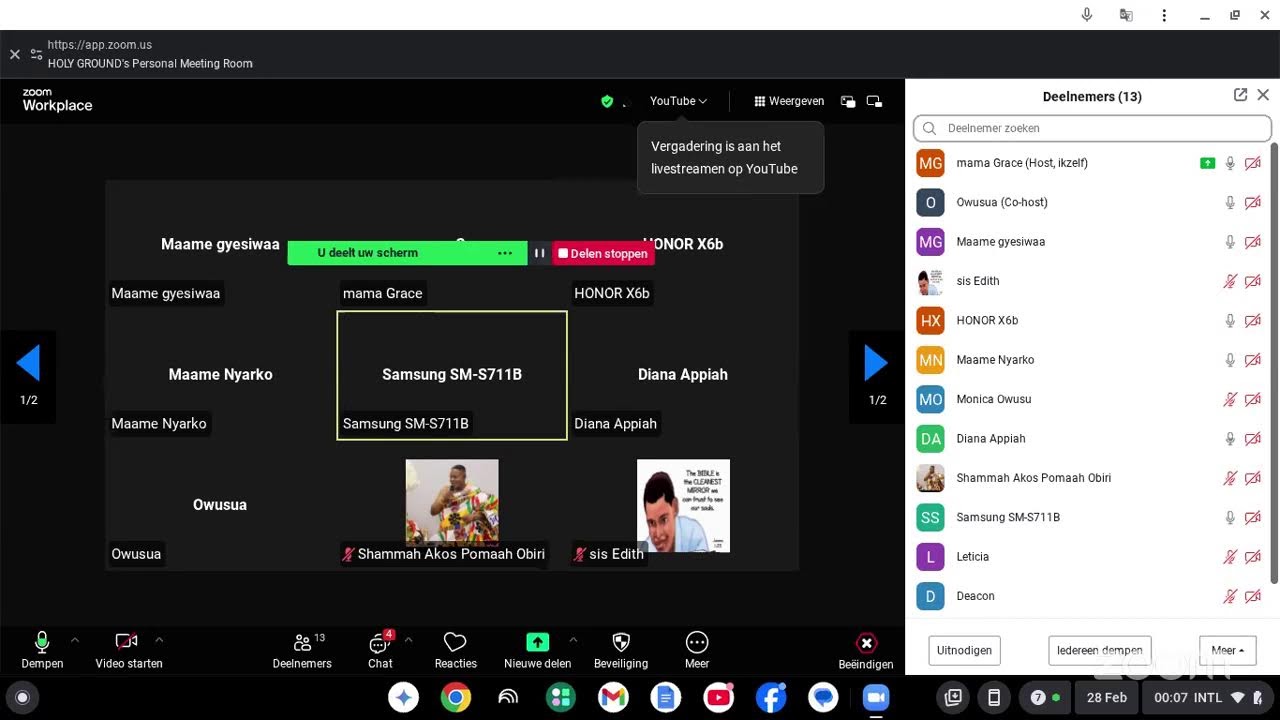Click the green encryption shield icon

coord(607,101)
